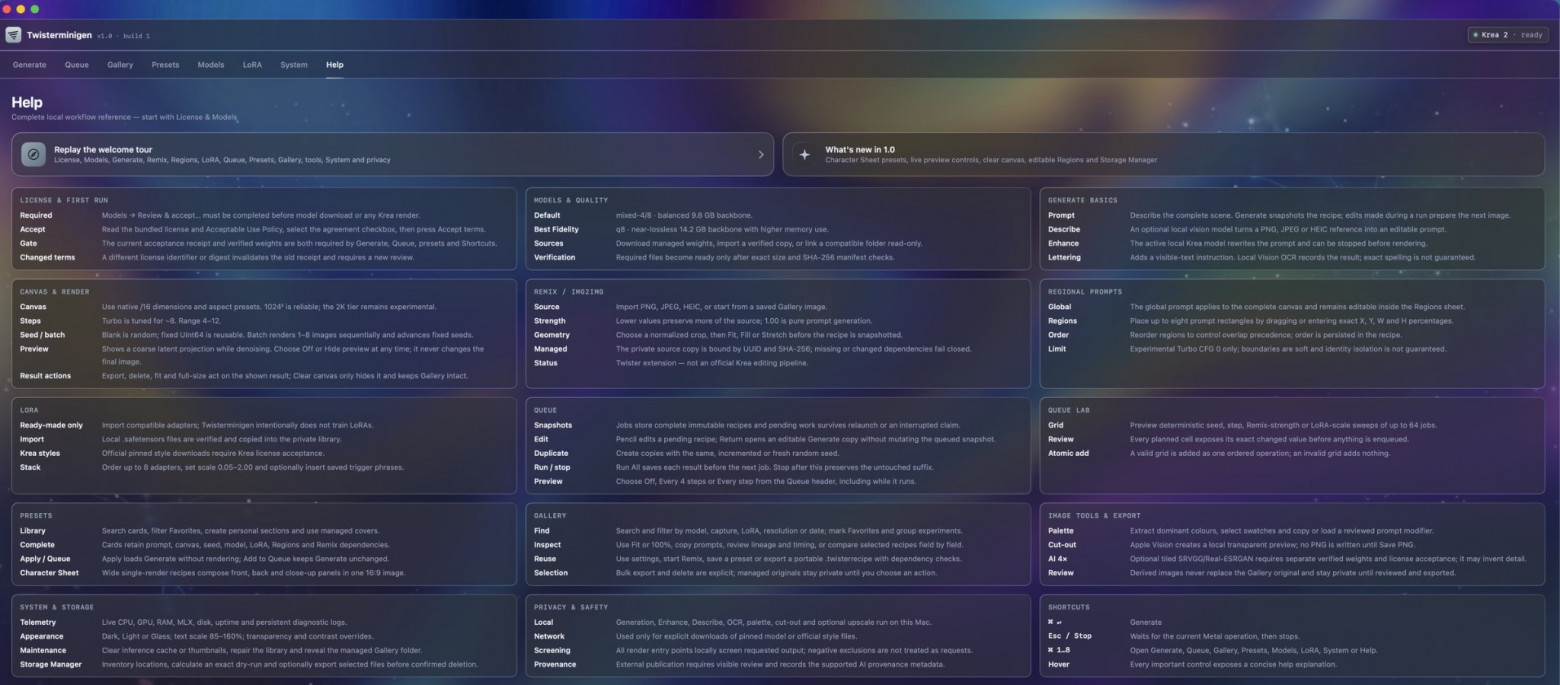Click the 'Provenance' row label
This screenshot has width=1560, height=685.
click(x=555, y=664)
